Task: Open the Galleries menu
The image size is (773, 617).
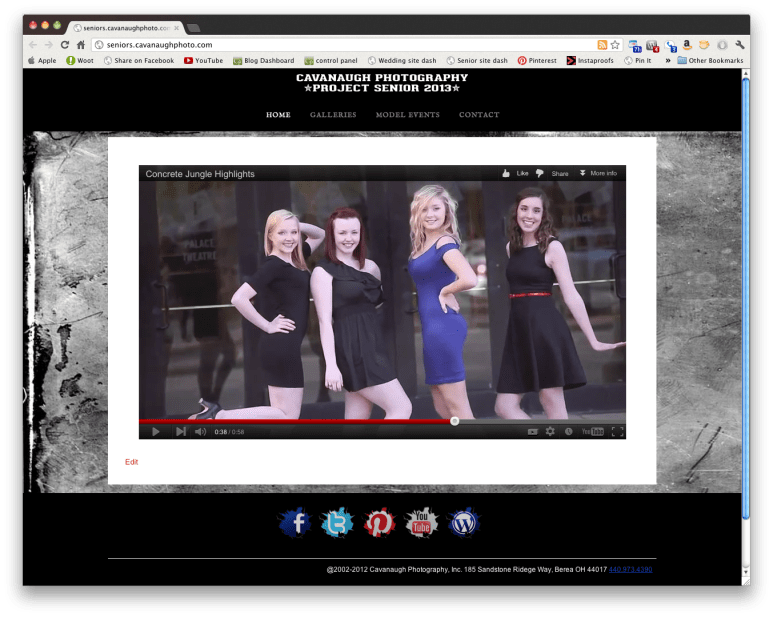Action: point(333,115)
